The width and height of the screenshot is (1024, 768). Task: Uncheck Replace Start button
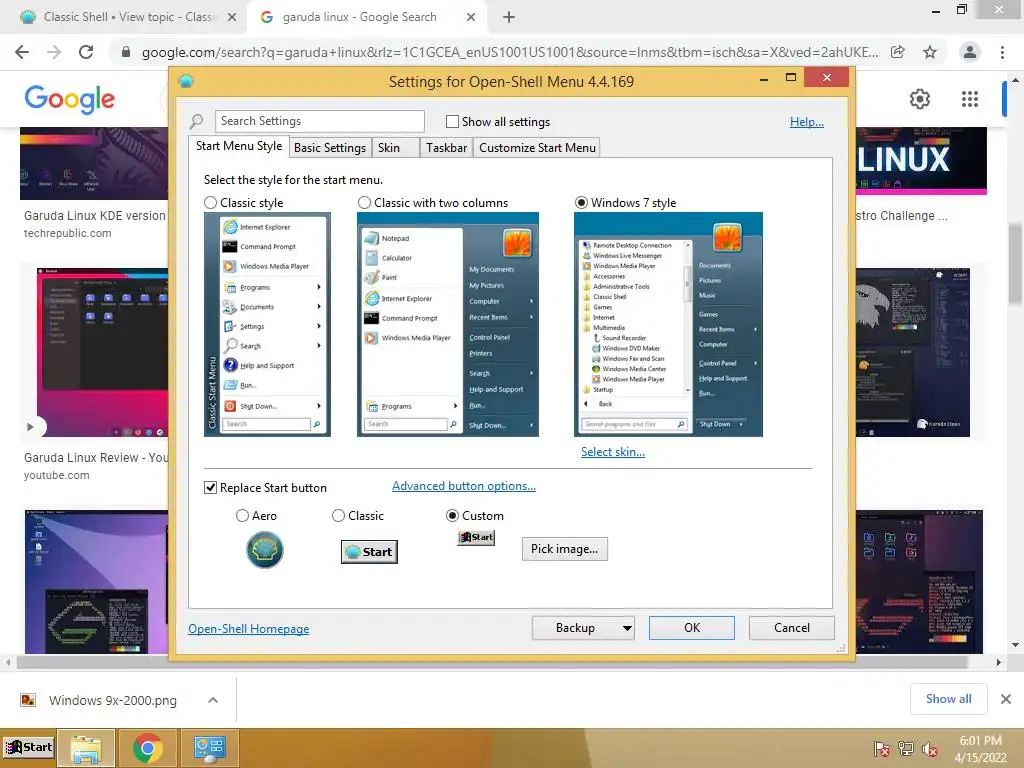pyautogui.click(x=210, y=488)
